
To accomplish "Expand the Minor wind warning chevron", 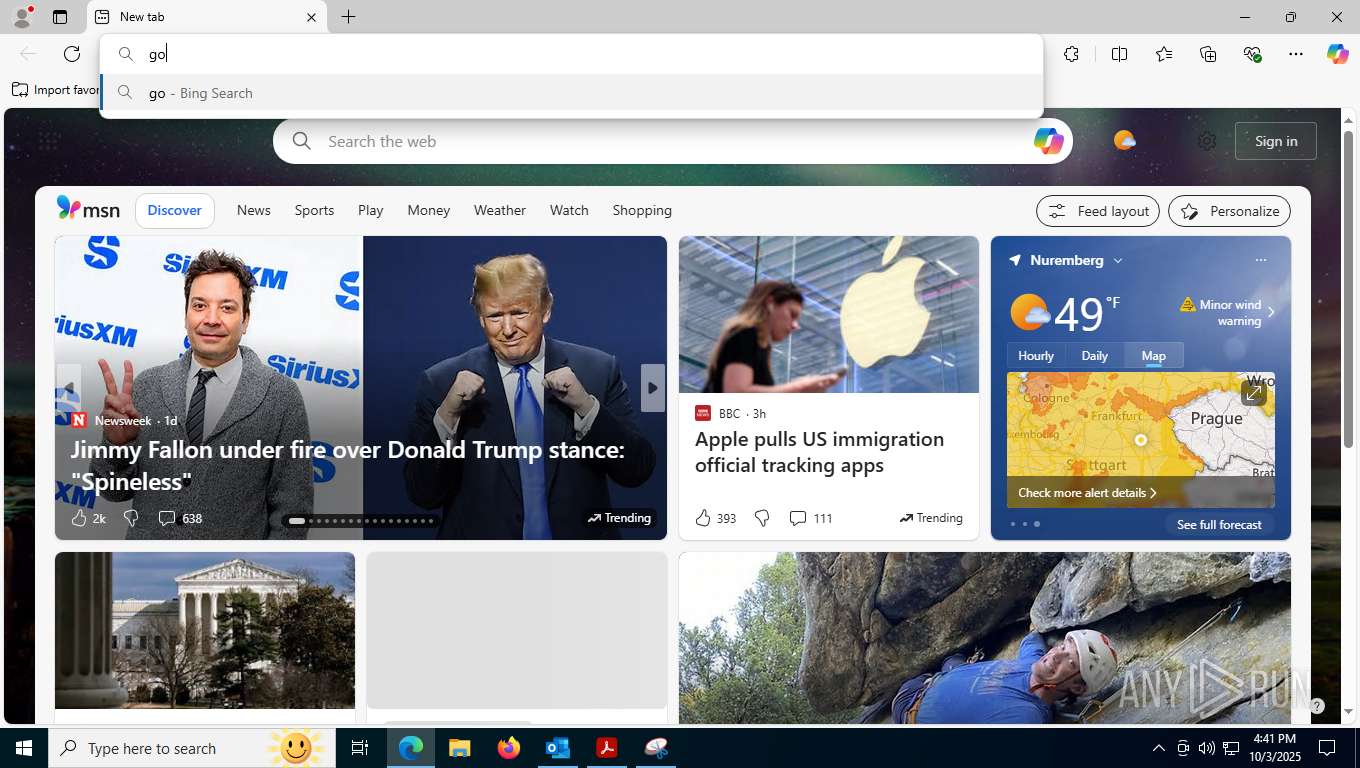I will click(x=1271, y=312).
